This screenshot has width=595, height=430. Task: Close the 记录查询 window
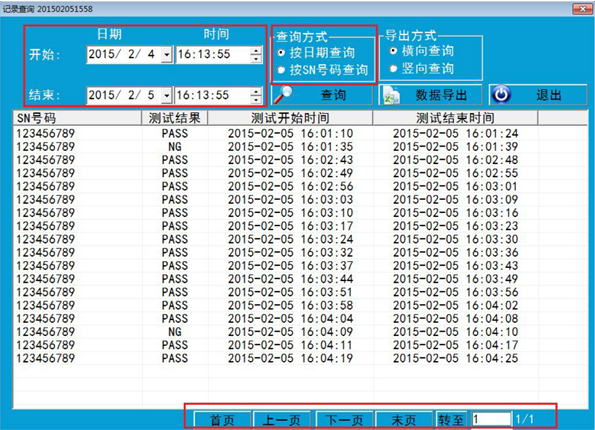pos(582,9)
